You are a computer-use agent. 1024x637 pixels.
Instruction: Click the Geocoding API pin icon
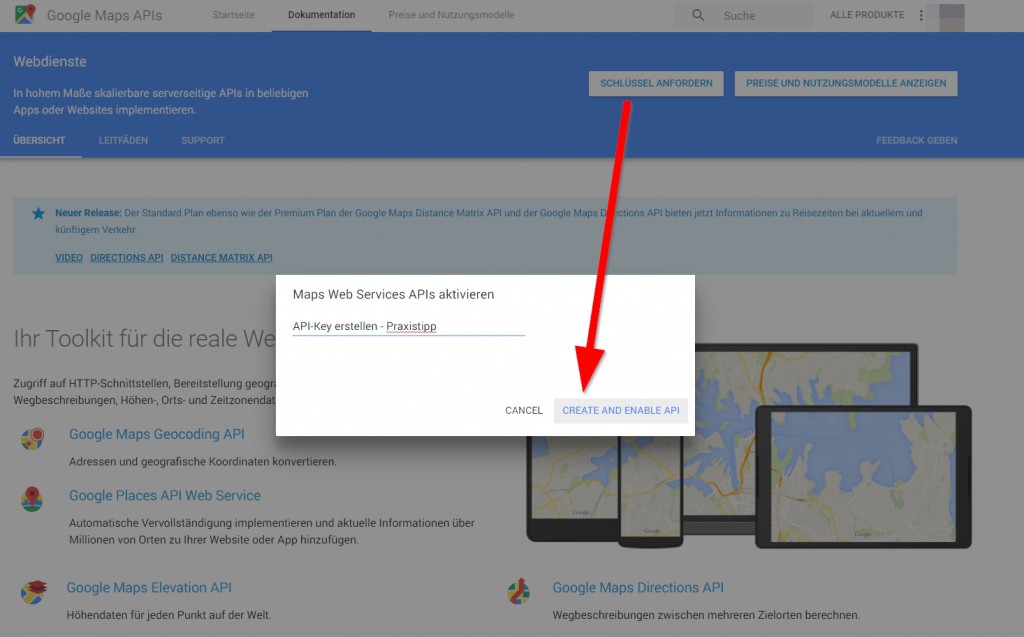[x=33, y=439]
